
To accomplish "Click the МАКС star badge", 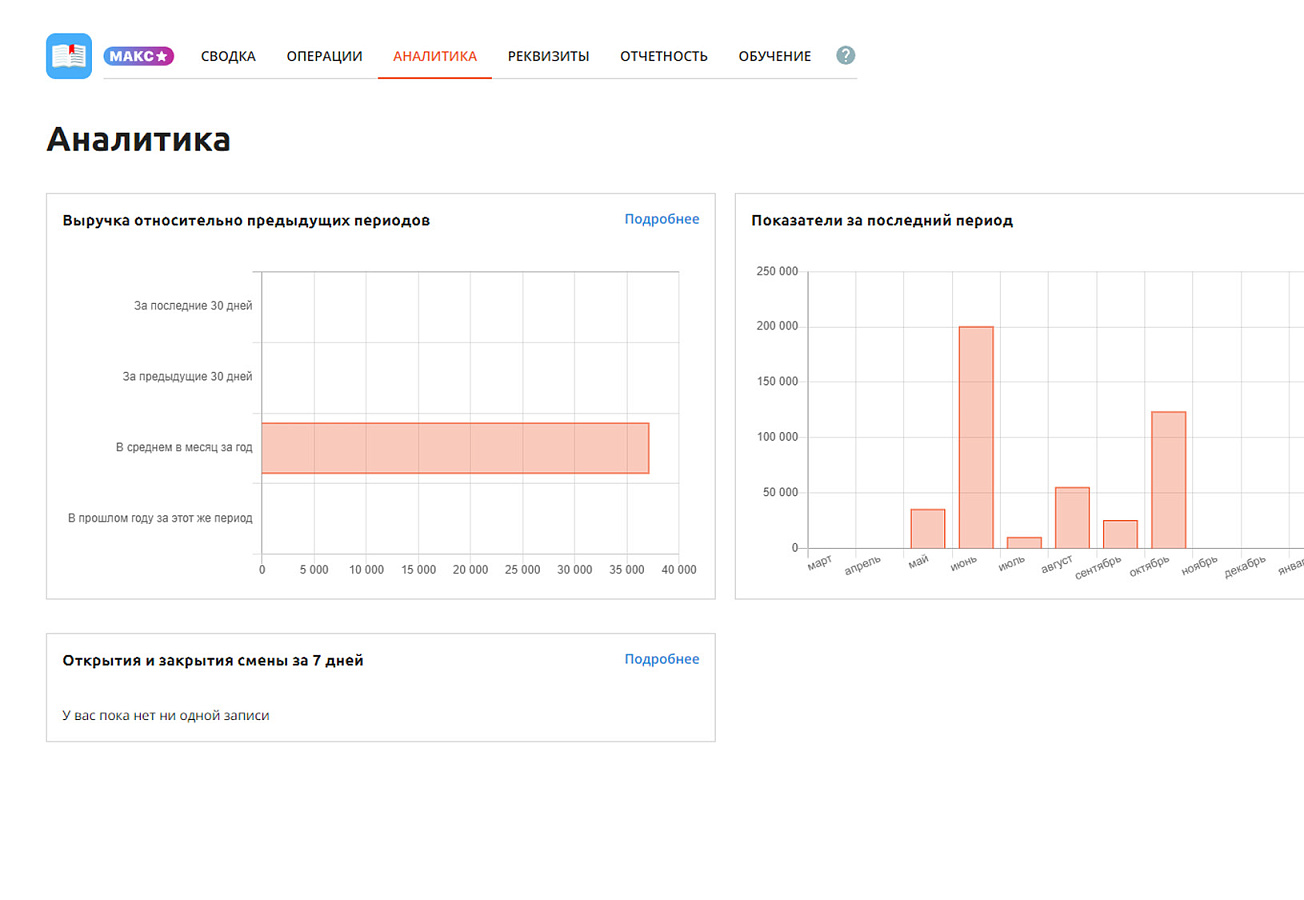I will click(x=139, y=56).
